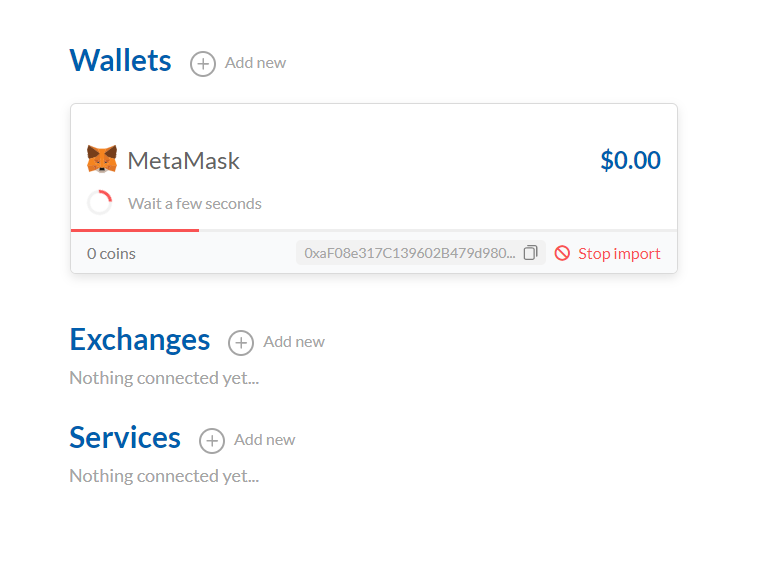Click the plus icon next to Exchanges
Screen dimensions: 758x578
241,343
